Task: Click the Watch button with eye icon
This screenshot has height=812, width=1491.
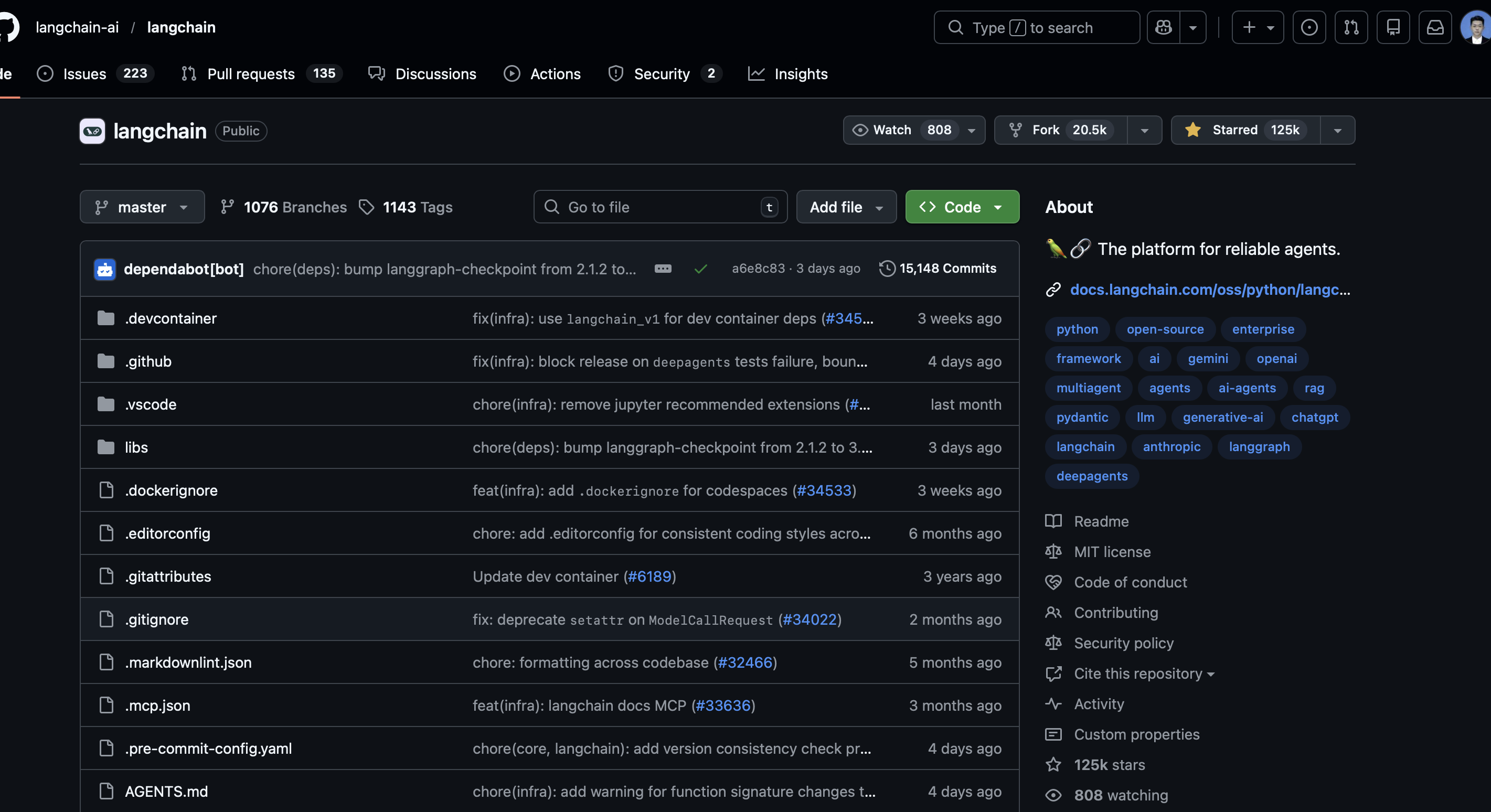Action: [891, 130]
